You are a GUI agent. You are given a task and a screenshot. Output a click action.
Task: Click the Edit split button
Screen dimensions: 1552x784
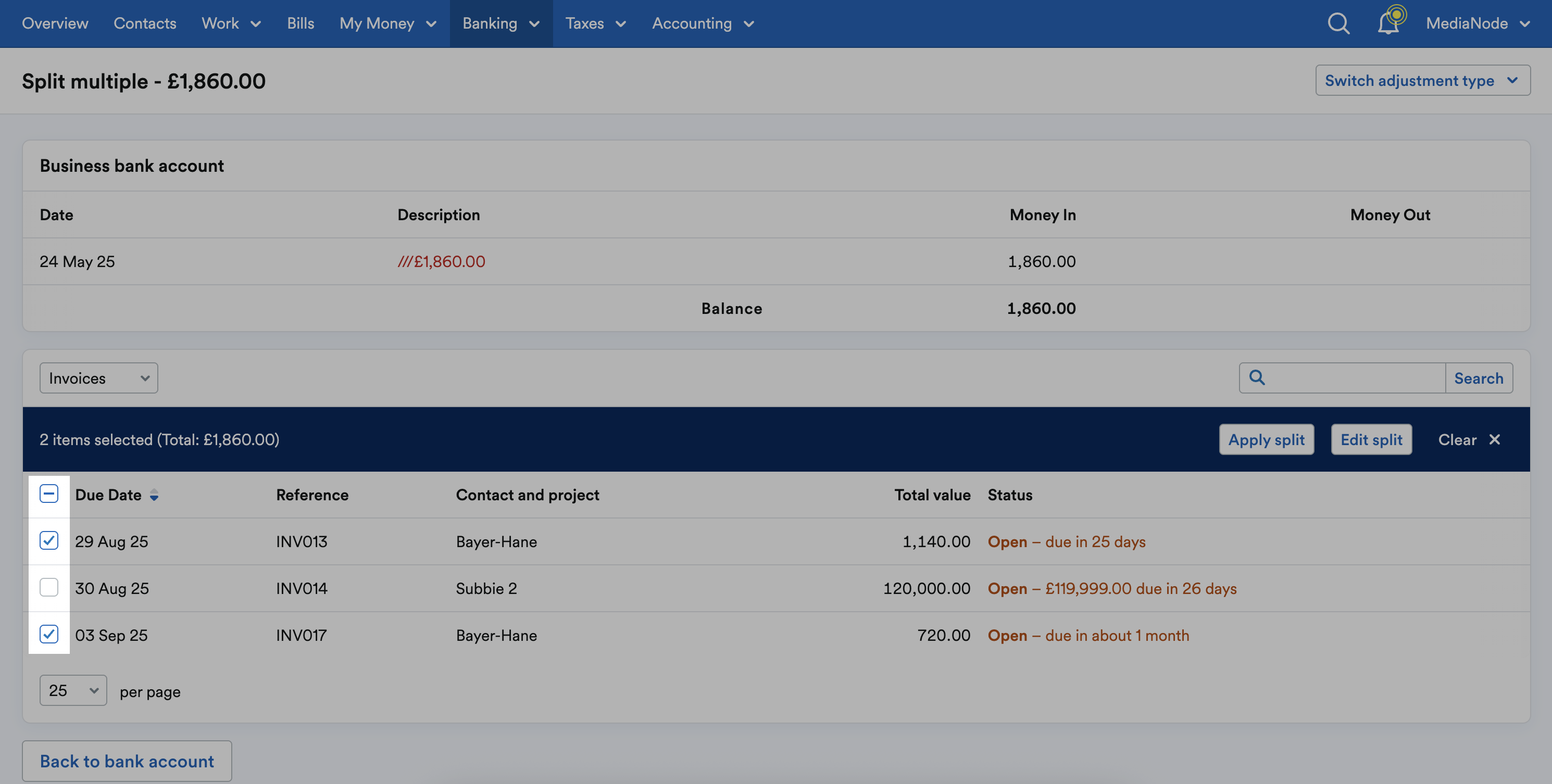[x=1371, y=439]
